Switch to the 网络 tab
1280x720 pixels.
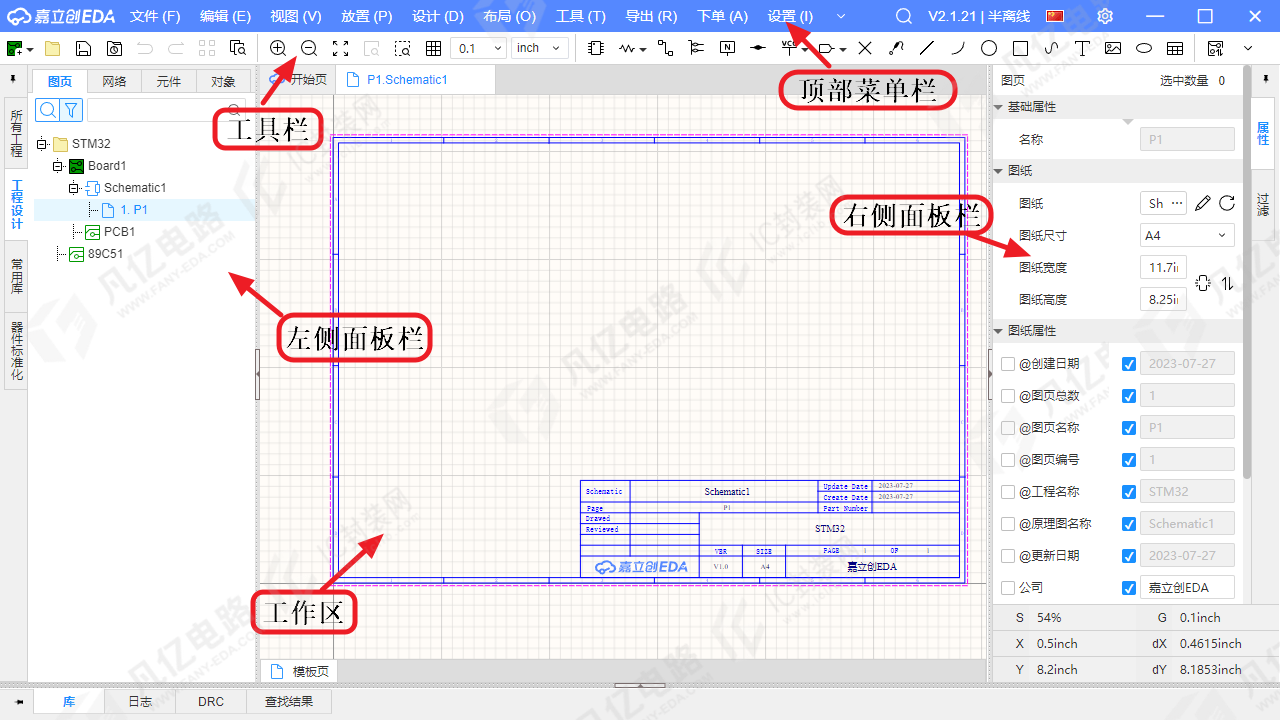point(114,82)
